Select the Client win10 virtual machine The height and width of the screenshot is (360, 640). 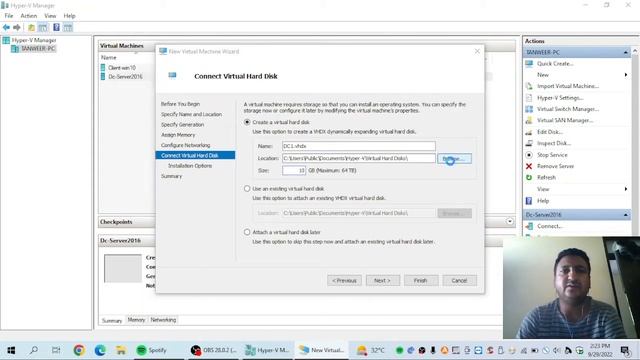pos(122,68)
